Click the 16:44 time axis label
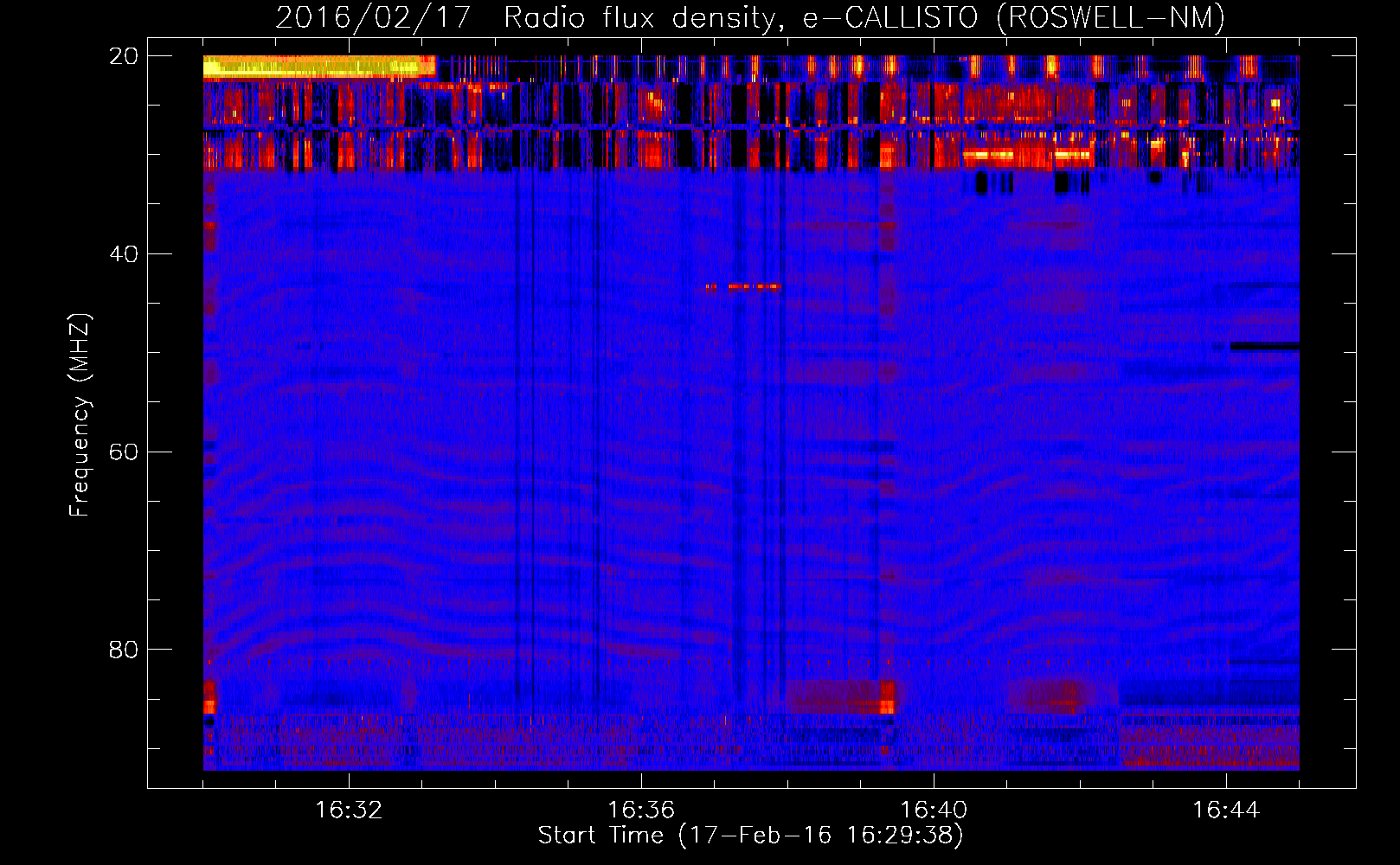 [1226, 811]
